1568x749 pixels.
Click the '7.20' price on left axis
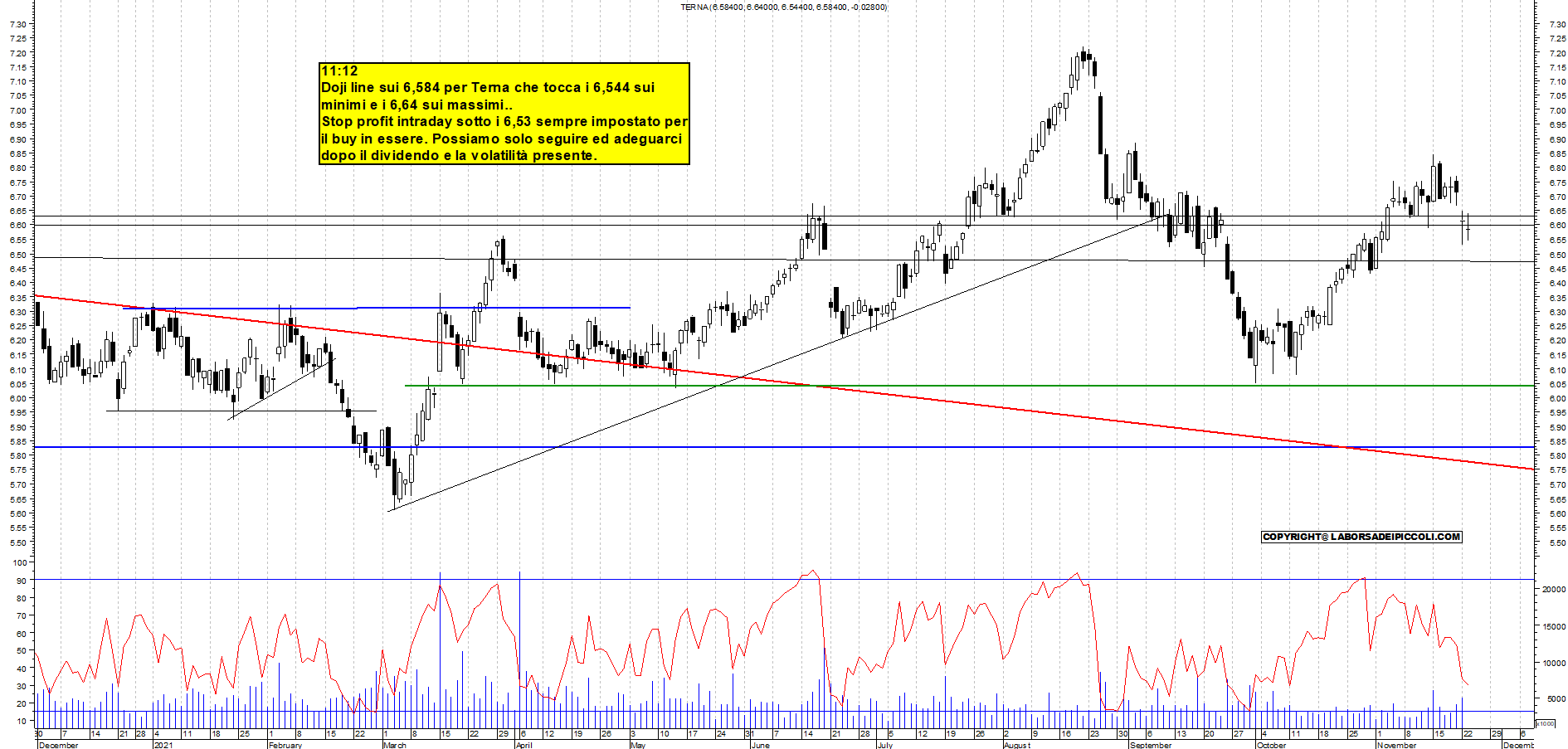[17, 53]
